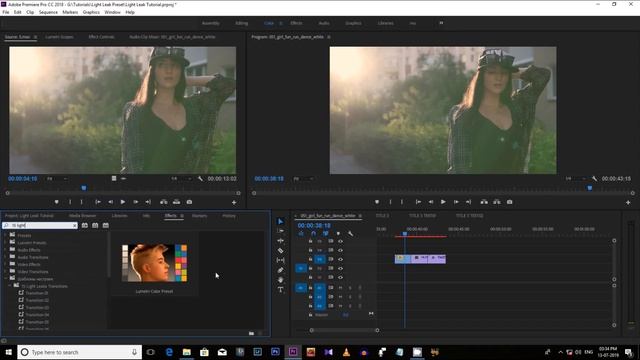Screen dimensions: 640x360
Task: Expand the Lumetri Presets folder
Action: click(5, 242)
